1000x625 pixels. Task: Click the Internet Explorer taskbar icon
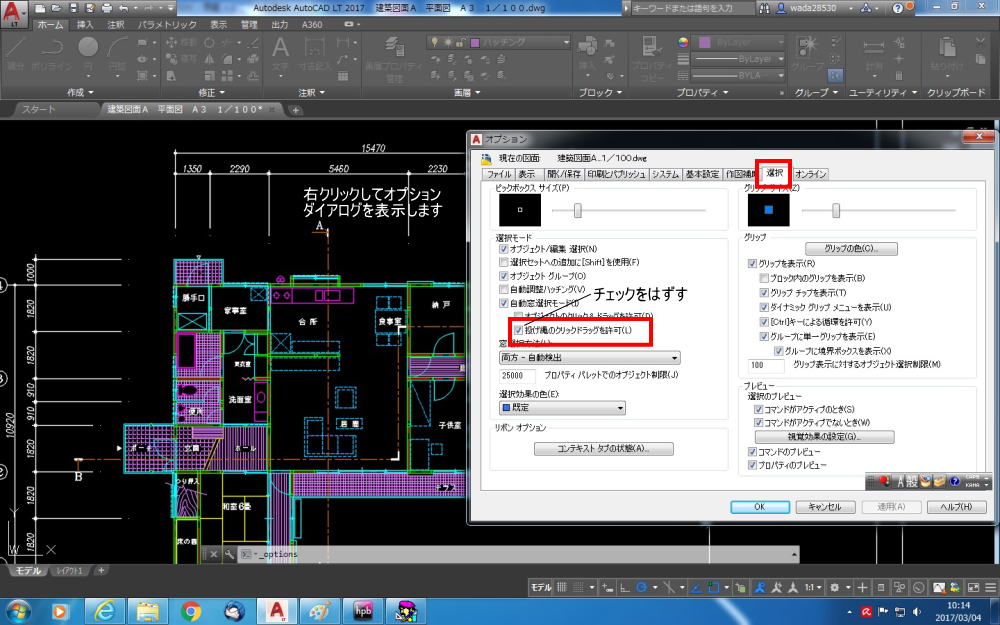coord(105,611)
